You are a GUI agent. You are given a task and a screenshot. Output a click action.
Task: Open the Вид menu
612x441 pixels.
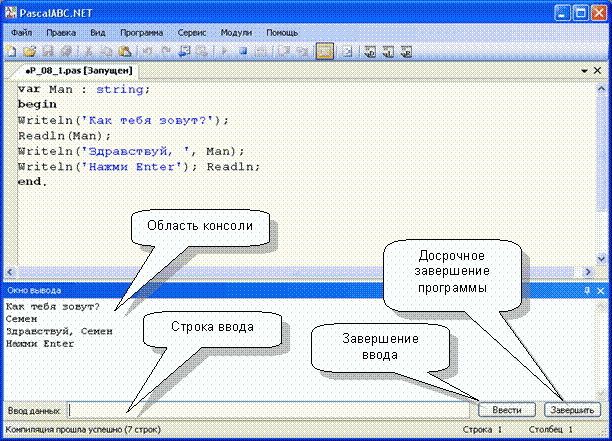click(98, 33)
